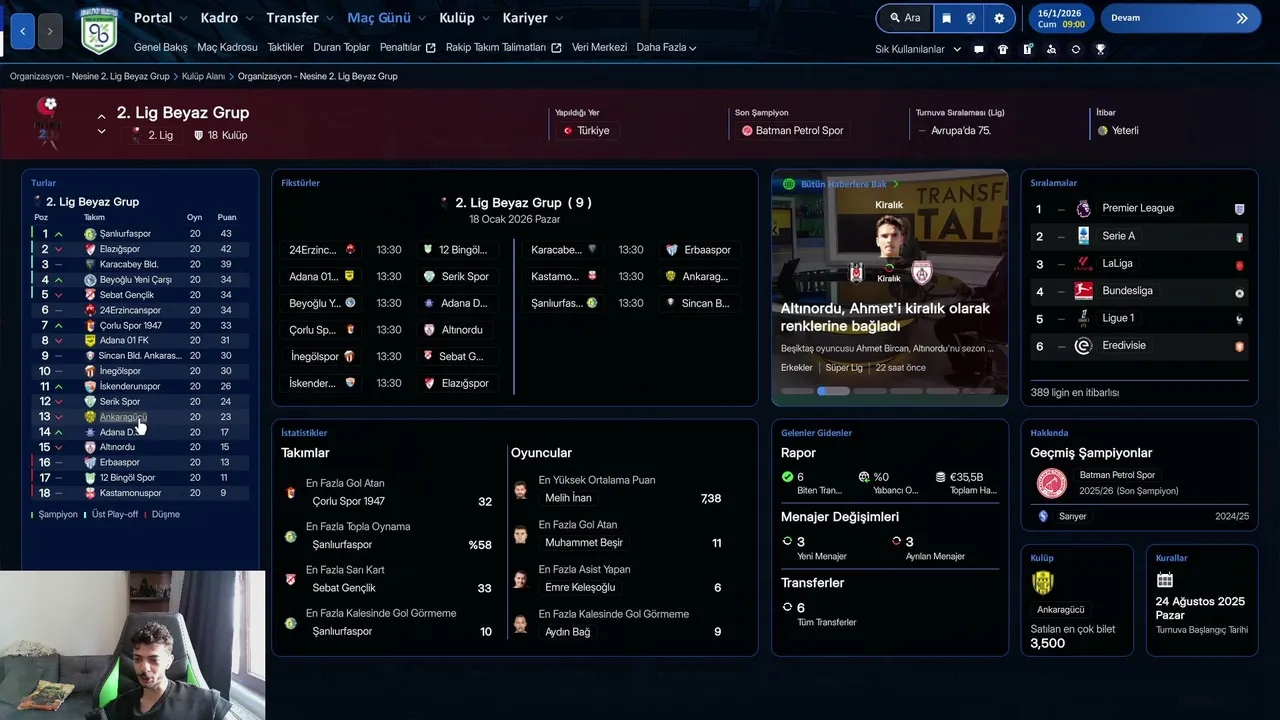Open the speech bubble shortcut icon

979,49
